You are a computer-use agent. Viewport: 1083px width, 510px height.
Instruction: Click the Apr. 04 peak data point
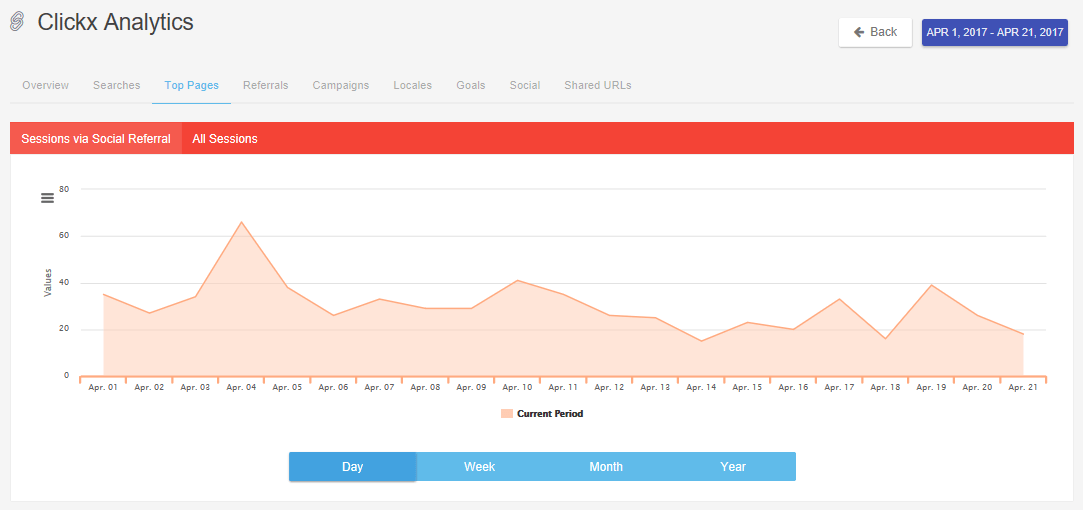click(241, 222)
